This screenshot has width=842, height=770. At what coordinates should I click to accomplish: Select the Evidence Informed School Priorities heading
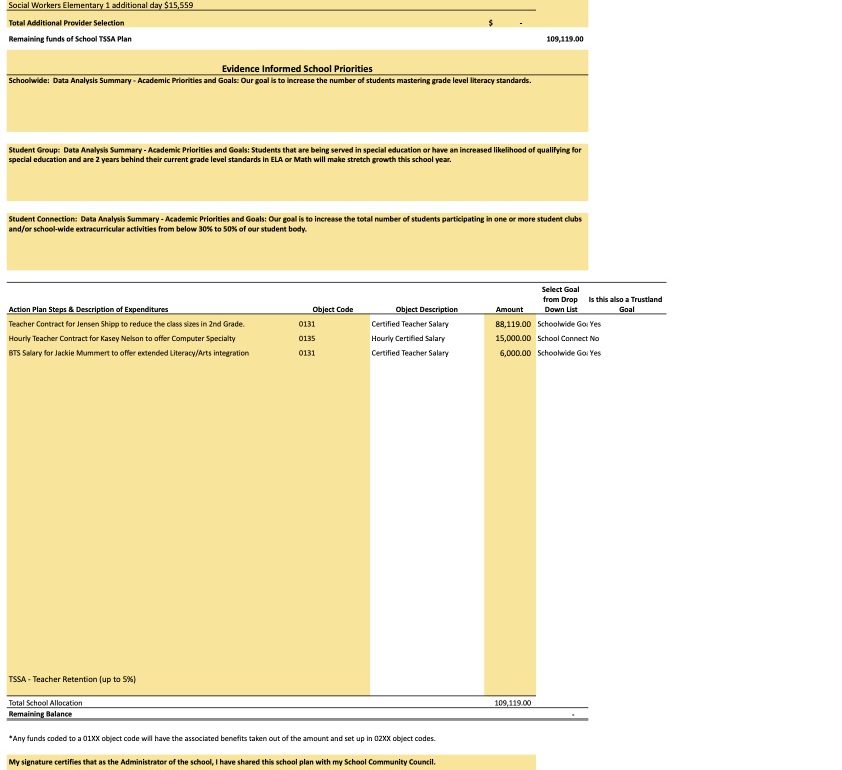click(297, 69)
